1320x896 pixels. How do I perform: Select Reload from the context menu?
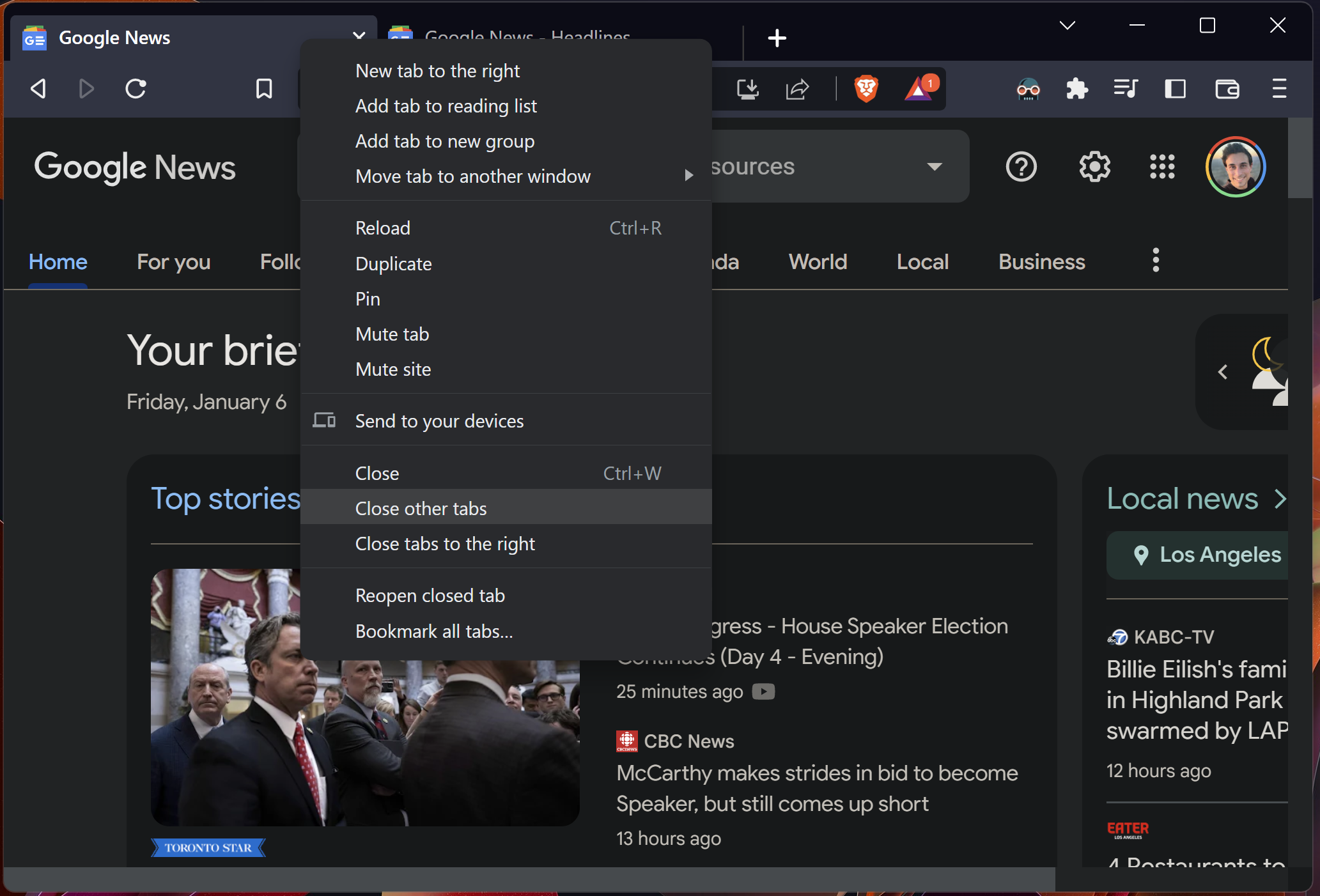(x=506, y=228)
